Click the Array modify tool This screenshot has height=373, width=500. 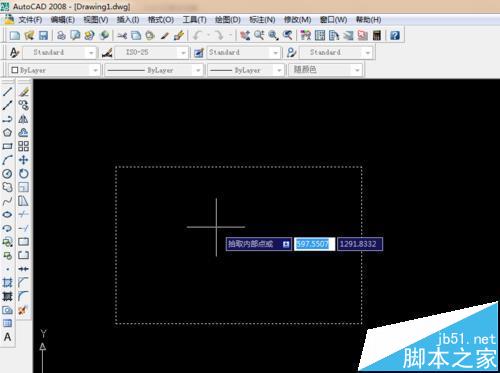pyautogui.click(x=23, y=146)
